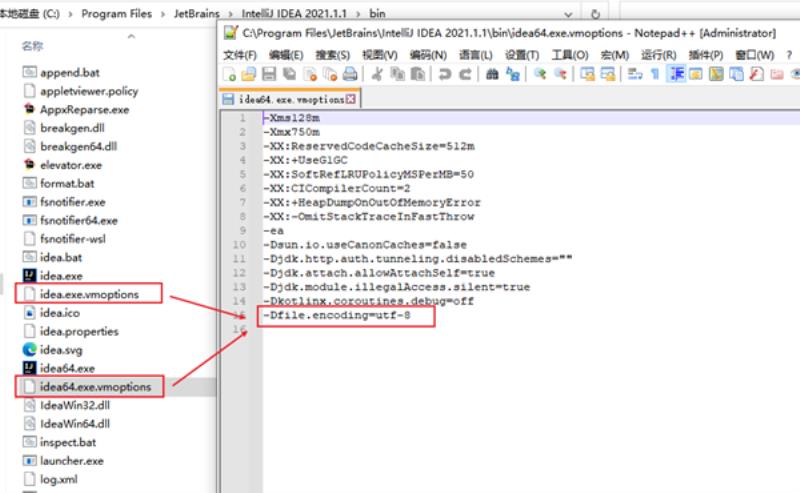Screen dimensions: 800x493
Task: Select the file idea.properties
Action: tap(79, 331)
